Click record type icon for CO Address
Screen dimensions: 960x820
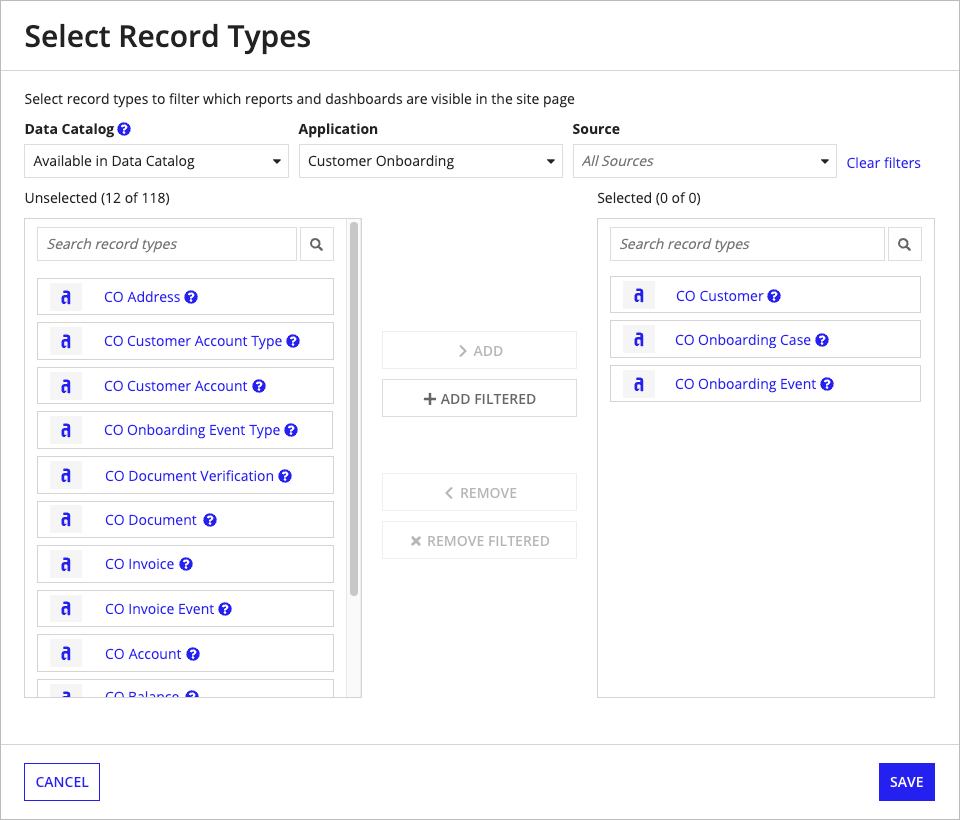coord(66,297)
